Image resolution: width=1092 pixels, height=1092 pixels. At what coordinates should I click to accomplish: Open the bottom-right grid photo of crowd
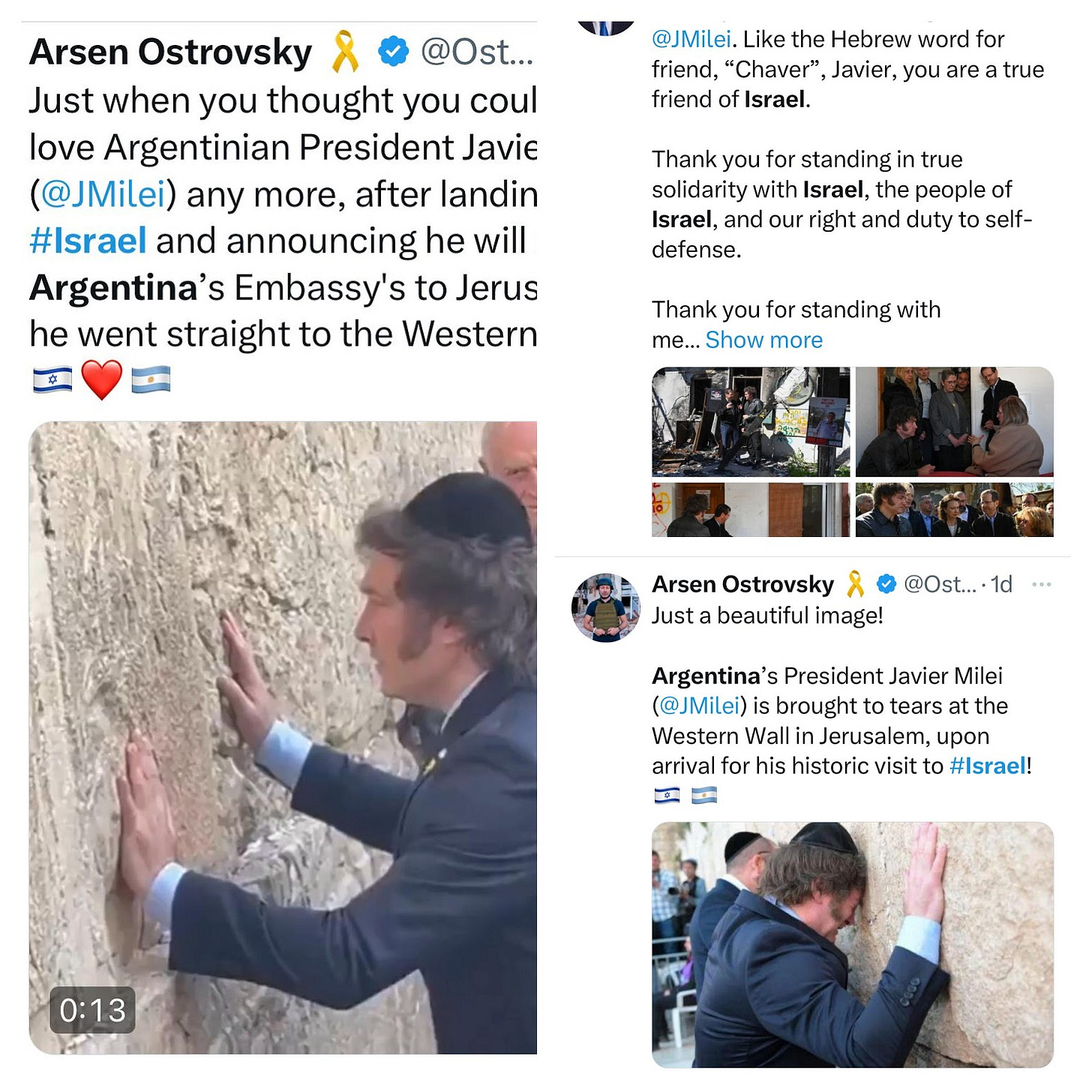tap(954, 510)
